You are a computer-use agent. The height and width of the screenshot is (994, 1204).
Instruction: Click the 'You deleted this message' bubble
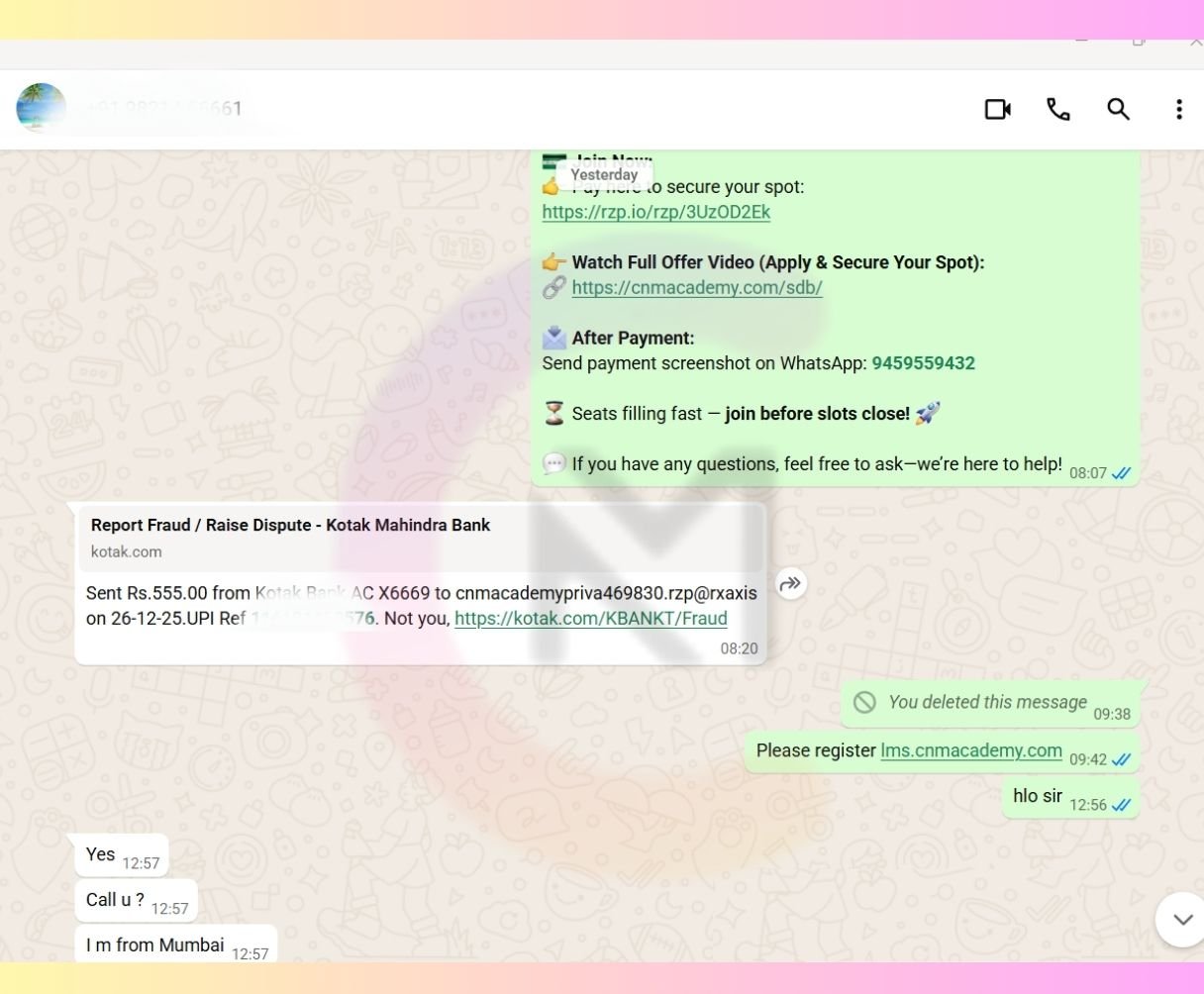(x=990, y=704)
